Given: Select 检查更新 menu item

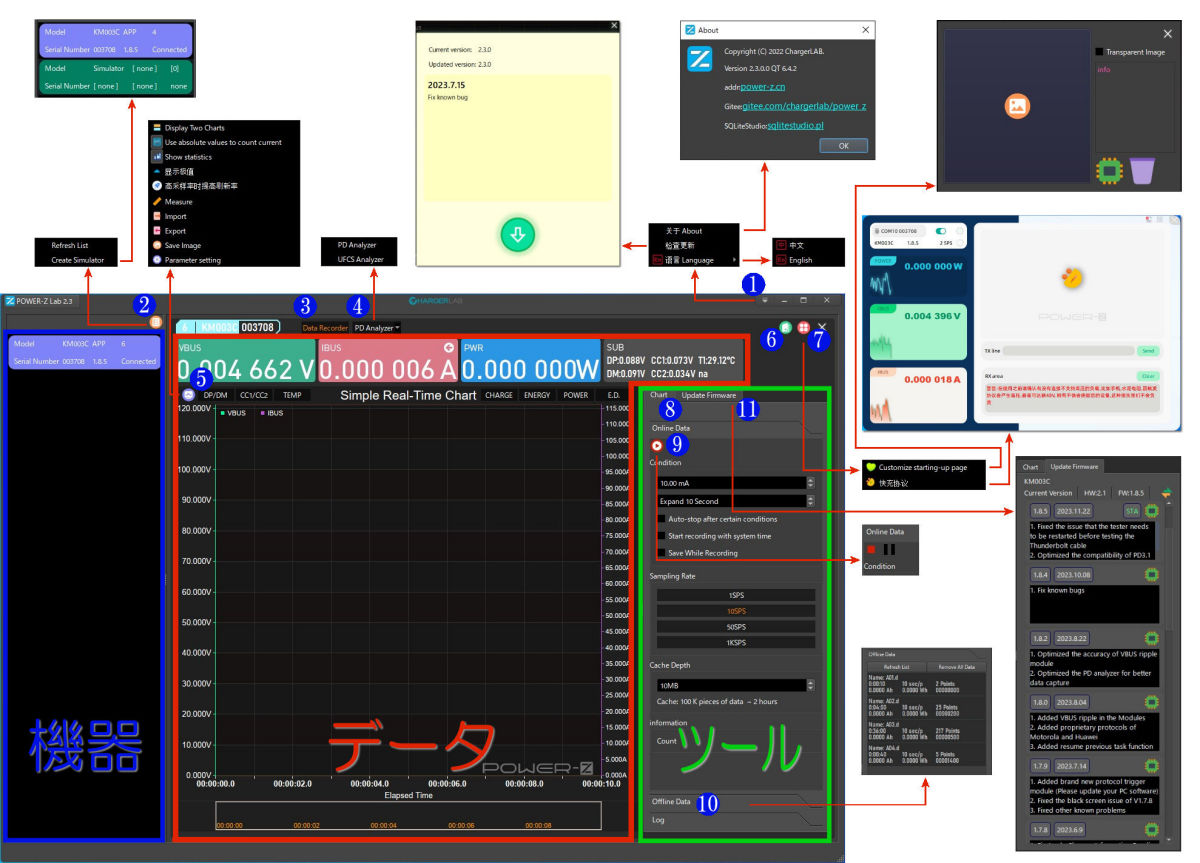Looking at the screenshot, I should point(694,245).
